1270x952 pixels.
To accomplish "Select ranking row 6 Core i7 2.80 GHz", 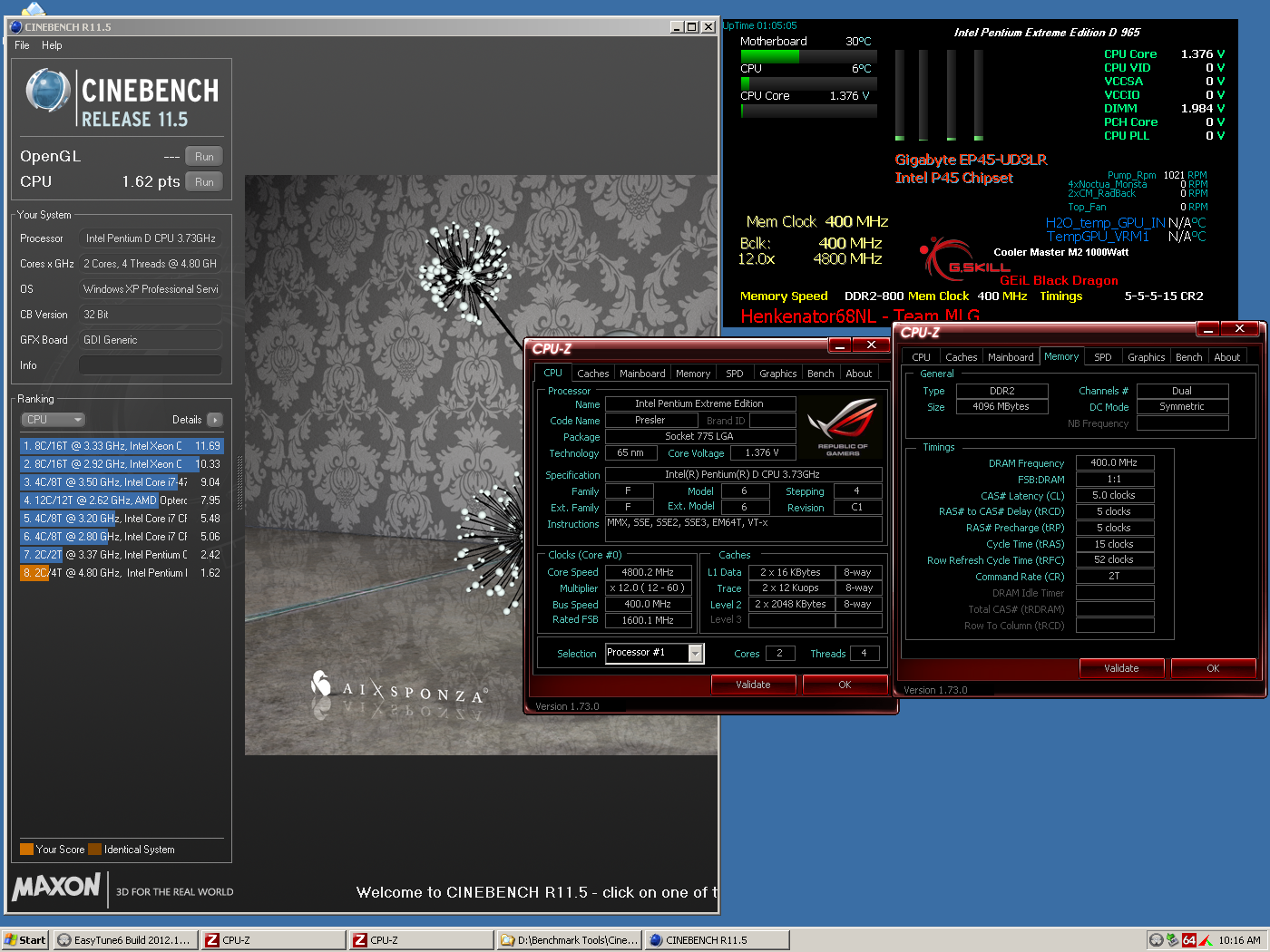I will tap(121, 537).
